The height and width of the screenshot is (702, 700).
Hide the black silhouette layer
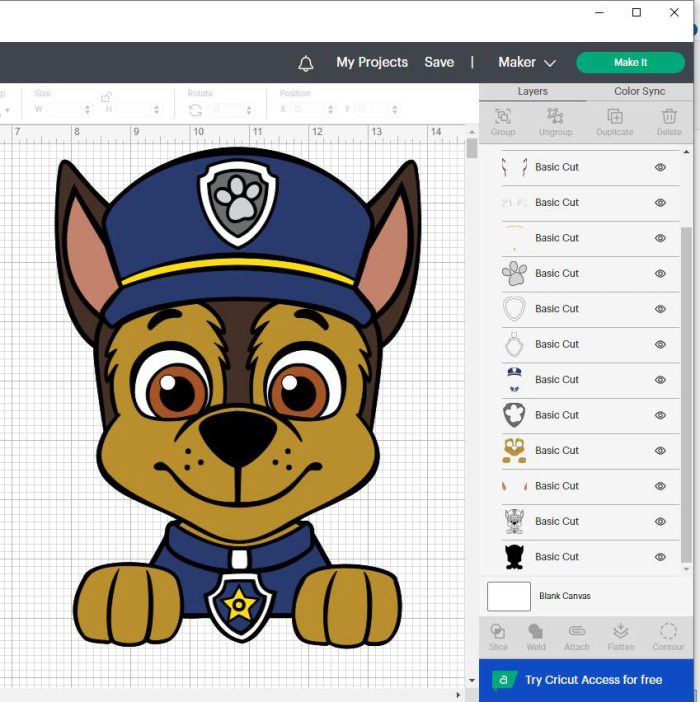point(660,557)
